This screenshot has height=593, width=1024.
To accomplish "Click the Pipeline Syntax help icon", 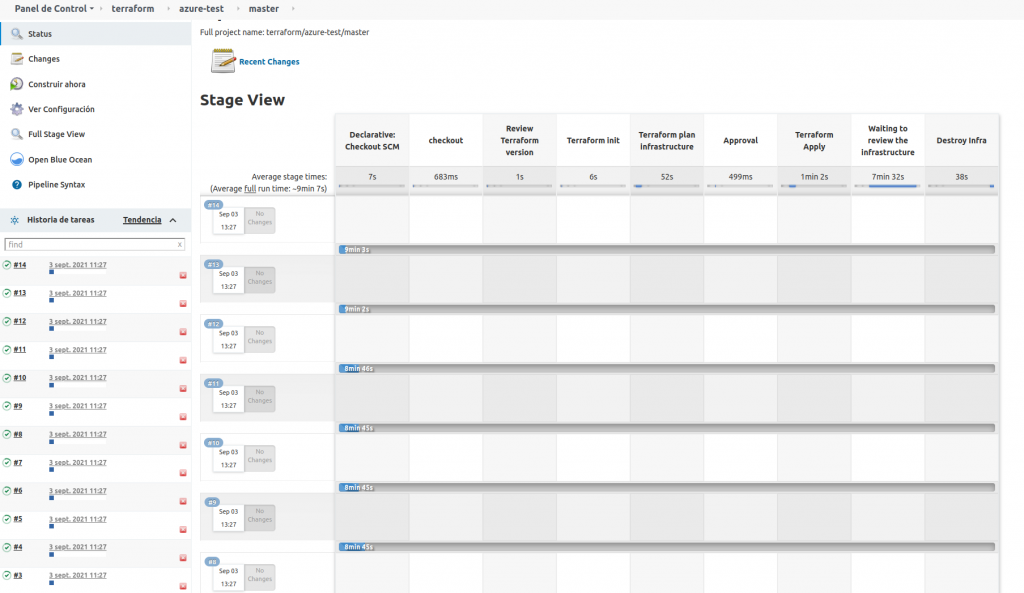I will [17, 184].
